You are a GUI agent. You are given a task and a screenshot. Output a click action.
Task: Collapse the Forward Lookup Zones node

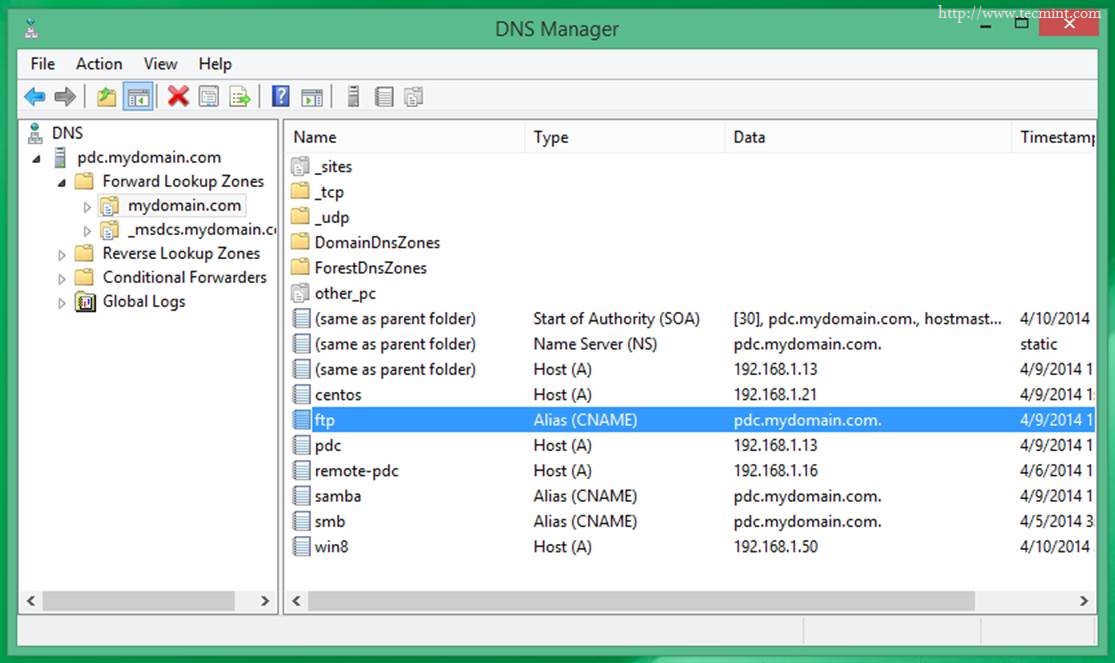point(63,183)
